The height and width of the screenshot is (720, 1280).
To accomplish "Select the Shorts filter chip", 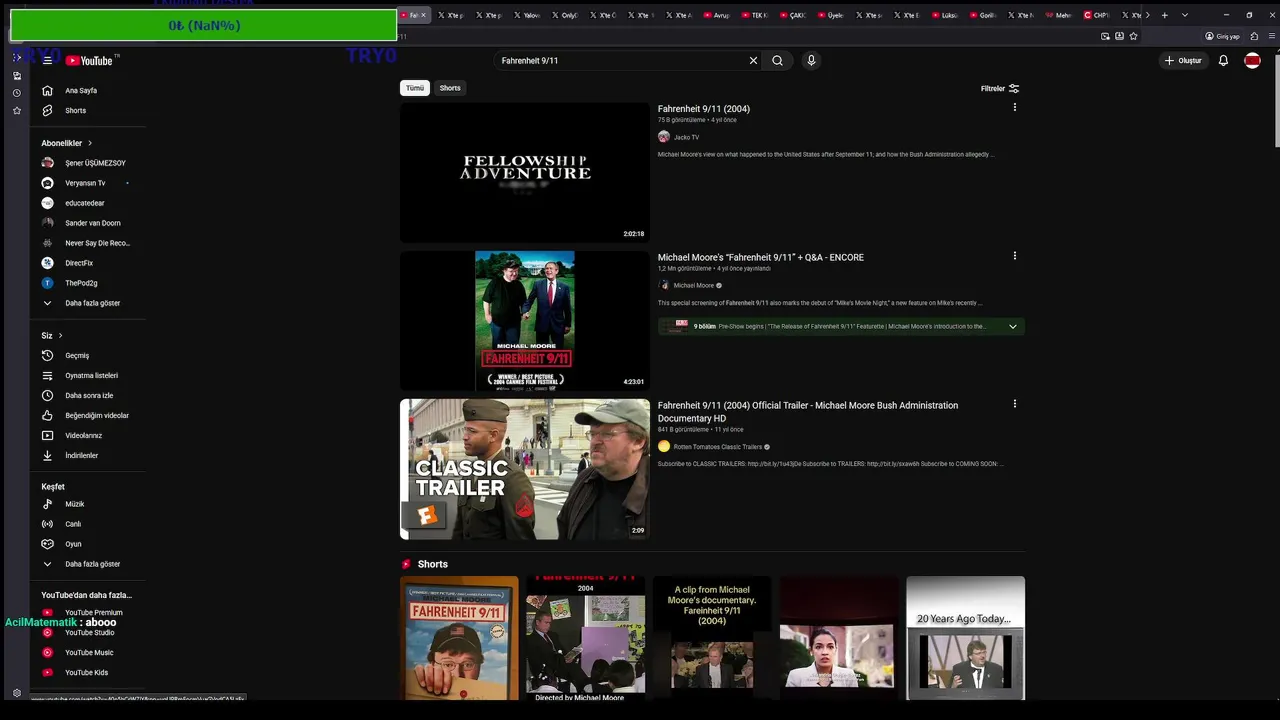I will coord(450,88).
